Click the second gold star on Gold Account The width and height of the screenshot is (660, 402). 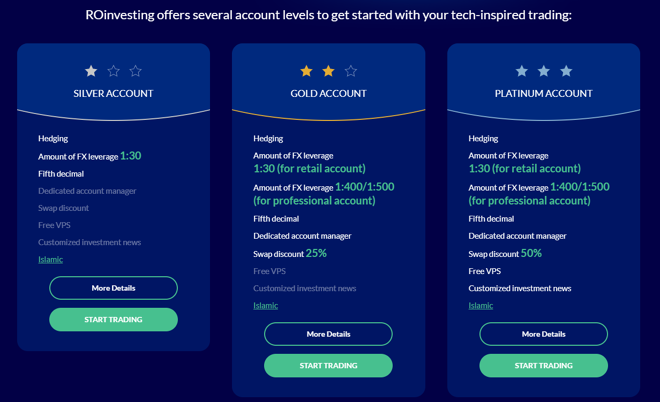[328, 71]
